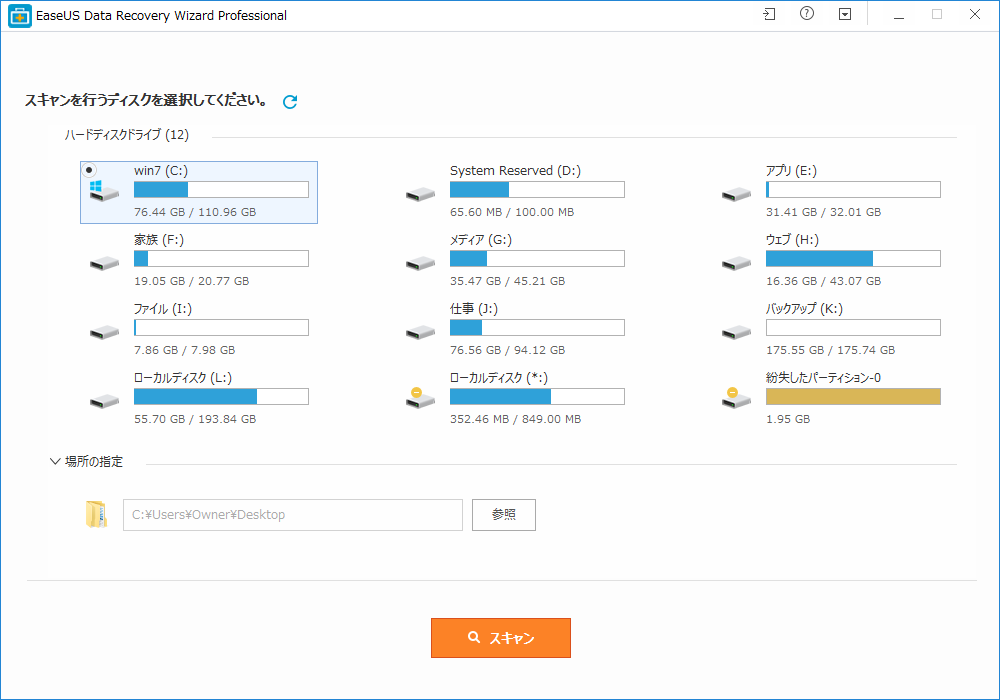The height and width of the screenshot is (700, 1000).
Task: Click the 紛失したパーティション-0 label
Action: [823, 378]
